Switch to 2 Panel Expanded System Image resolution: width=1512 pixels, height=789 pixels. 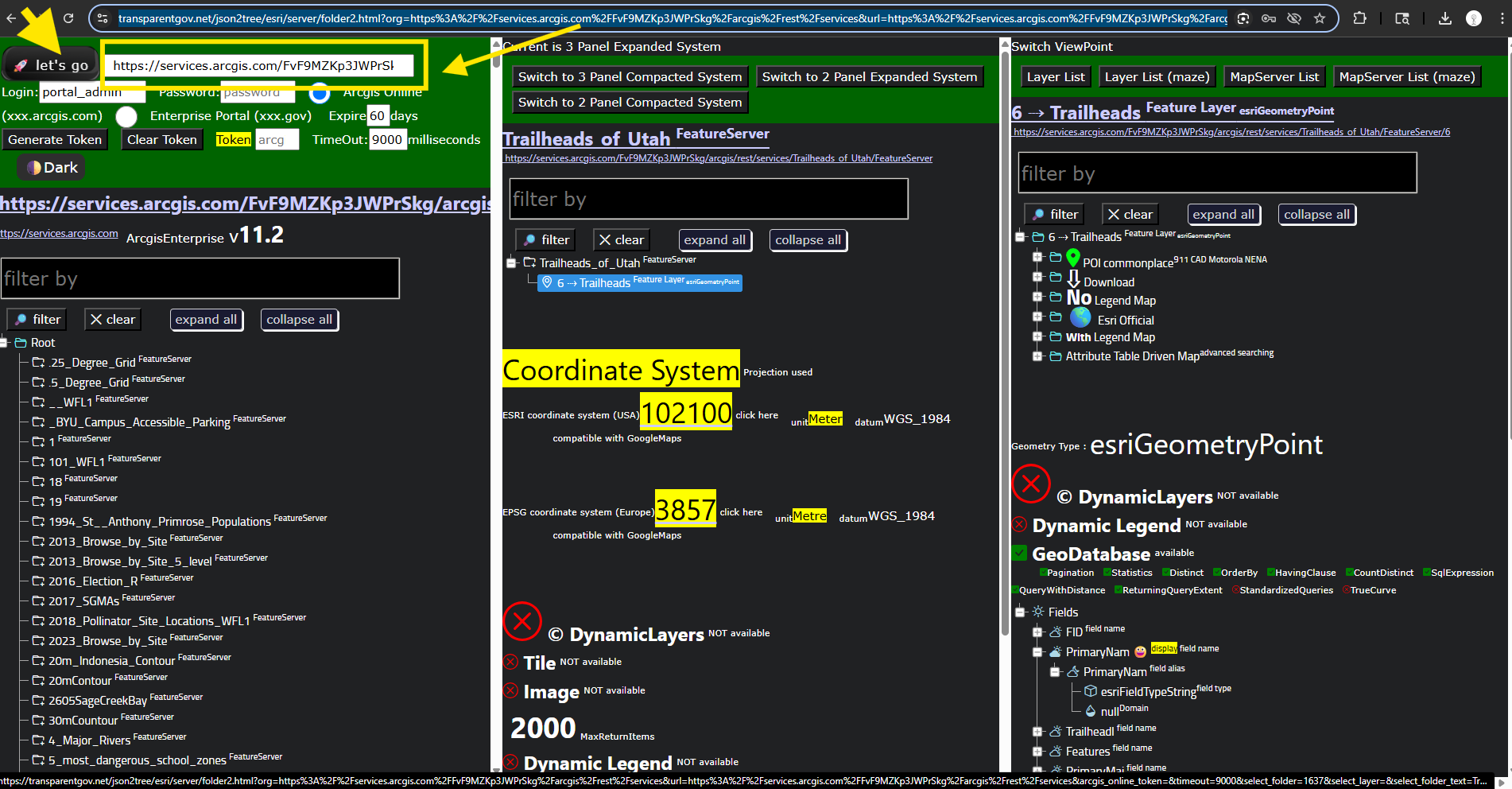[x=870, y=77]
